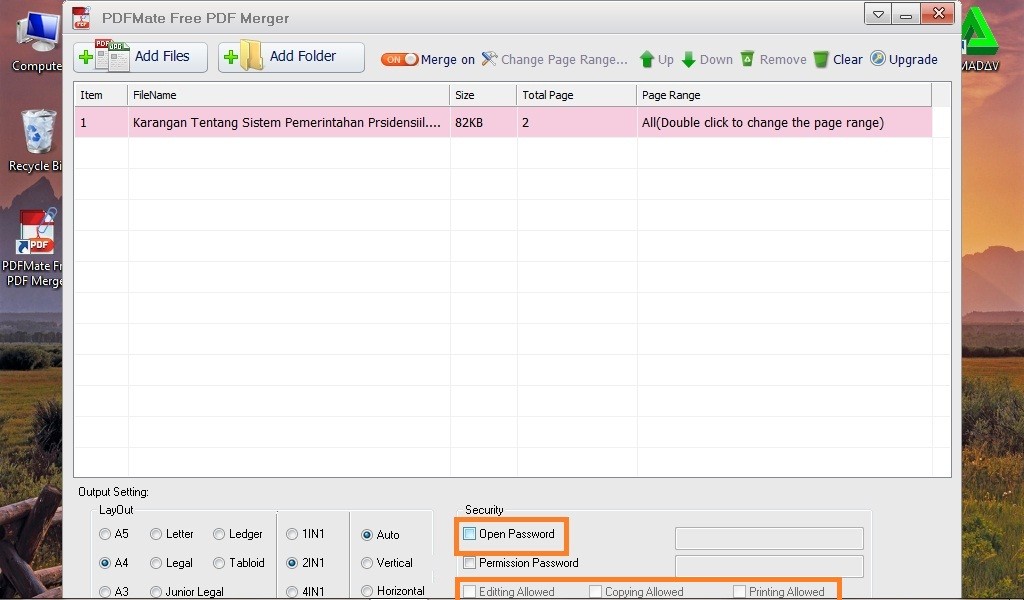This screenshot has height=600, width=1024.
Task: Click the Total Page column header
Action: point(577,95)
